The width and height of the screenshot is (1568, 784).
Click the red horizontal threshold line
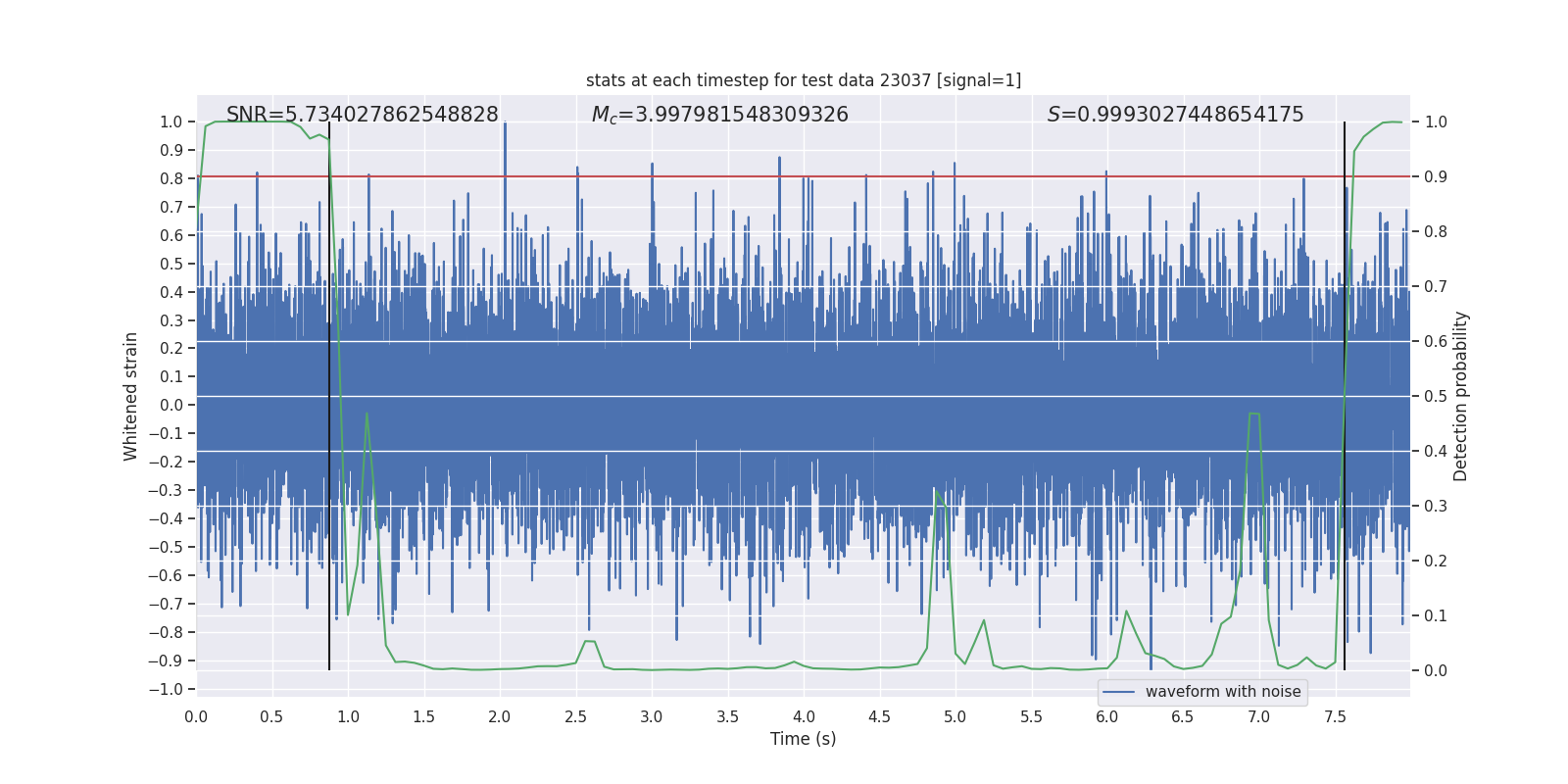(x=804, y=176)
